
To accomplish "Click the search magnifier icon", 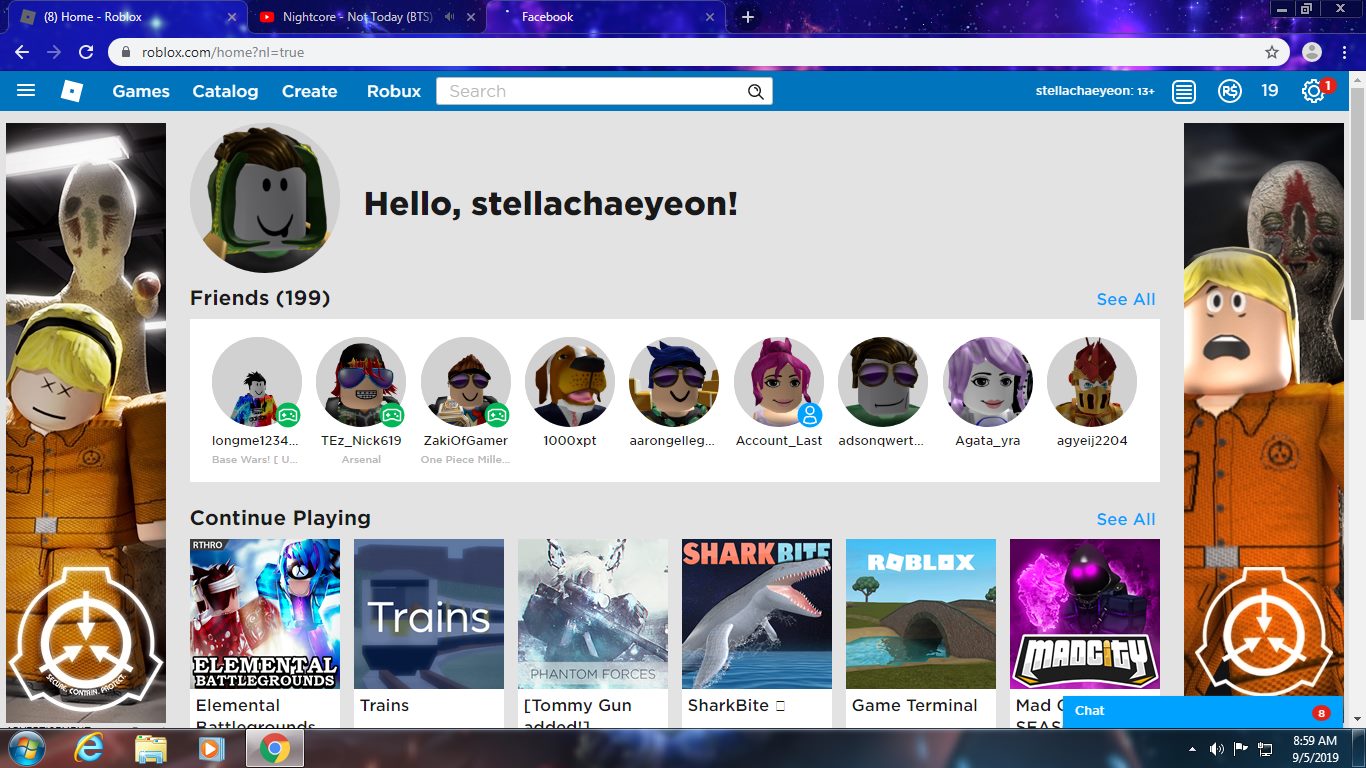I will pos(756,92).
